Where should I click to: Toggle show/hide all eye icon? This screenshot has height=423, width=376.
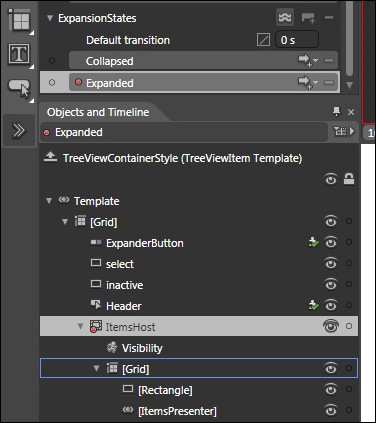coord(331,179)
